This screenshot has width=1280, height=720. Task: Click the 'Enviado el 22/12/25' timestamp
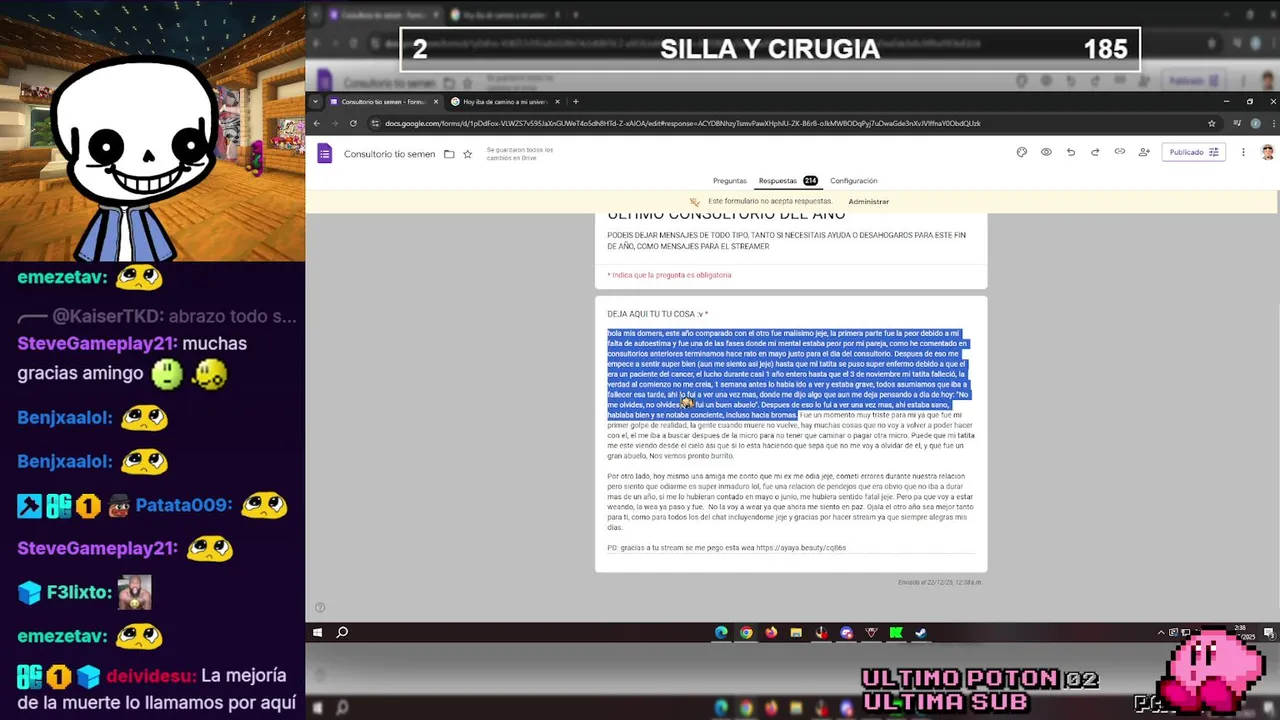(x=939, y=582)
